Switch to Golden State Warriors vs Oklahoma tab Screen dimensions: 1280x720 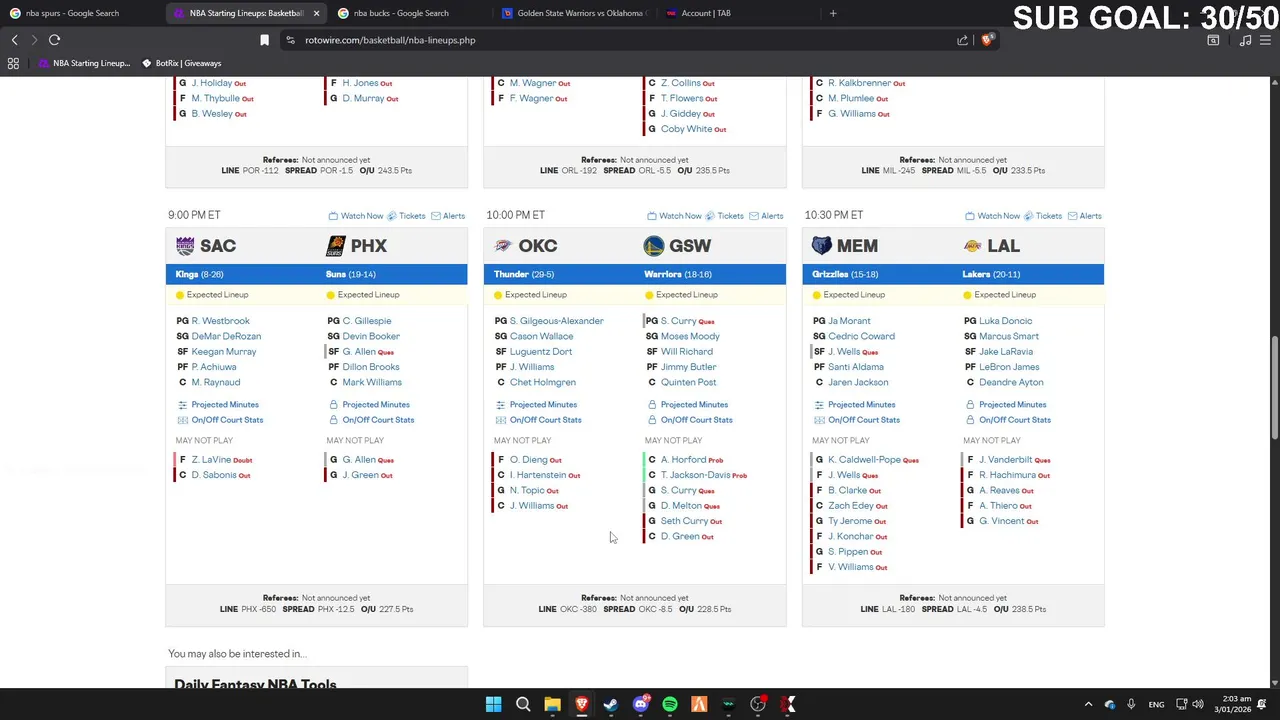point(574,13)
